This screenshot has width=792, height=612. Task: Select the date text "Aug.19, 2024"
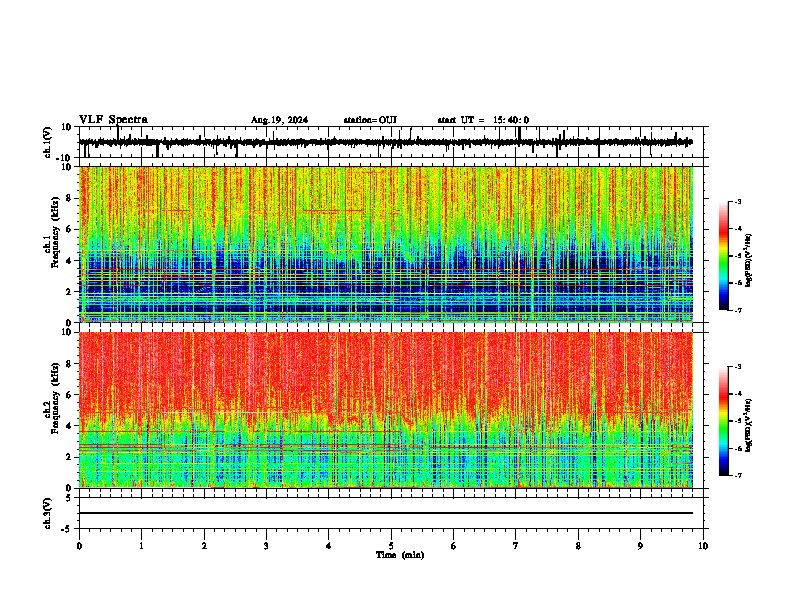click(x=279, y=120)
